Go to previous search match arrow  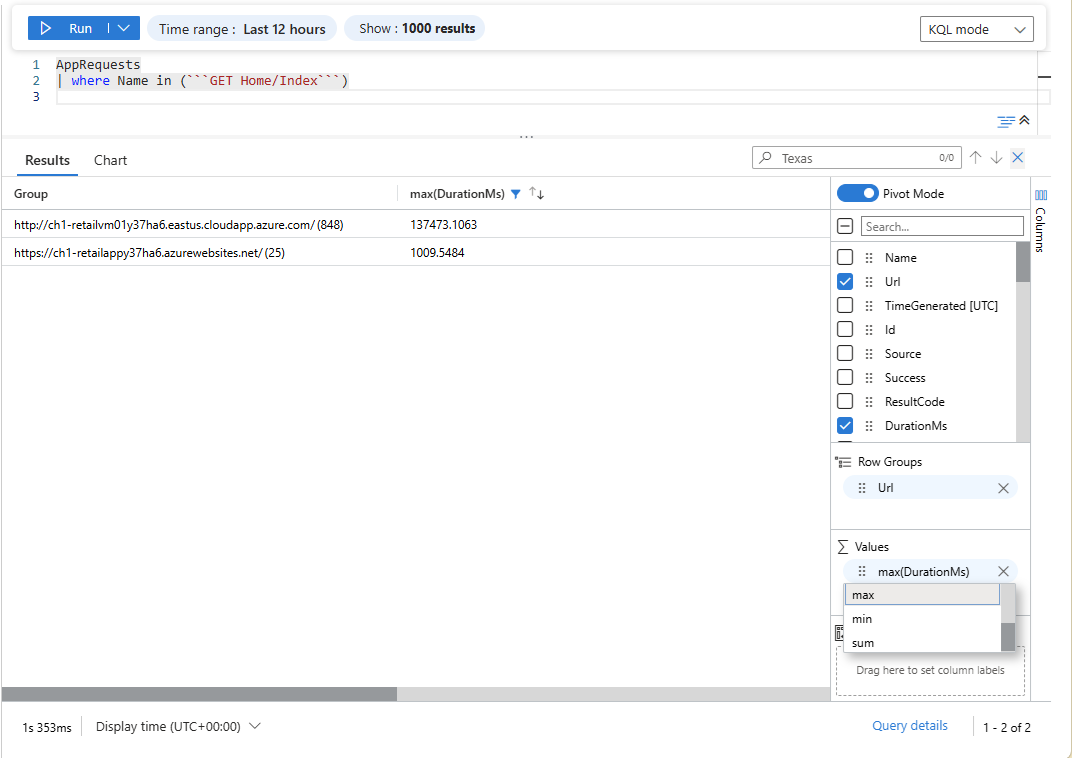click(x=976, y=158)
